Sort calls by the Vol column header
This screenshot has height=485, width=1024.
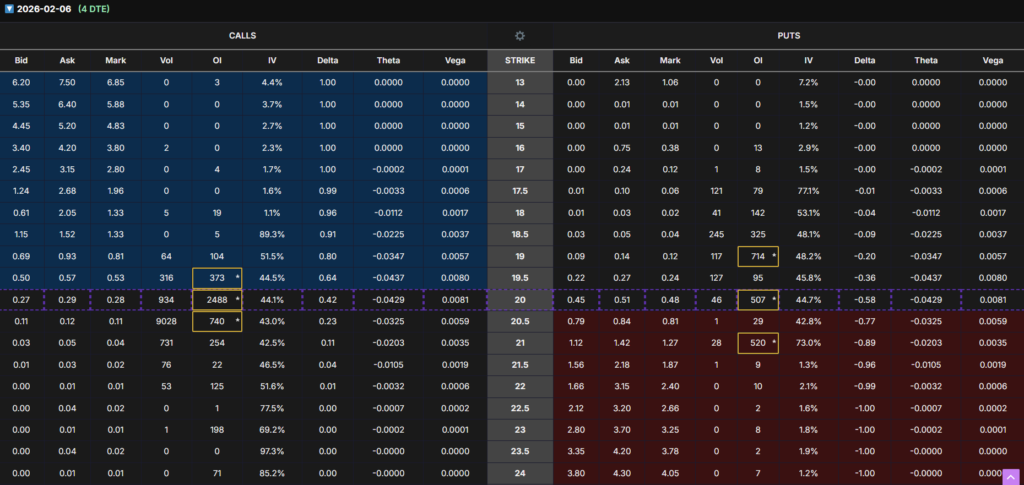[x=166, y=60]
